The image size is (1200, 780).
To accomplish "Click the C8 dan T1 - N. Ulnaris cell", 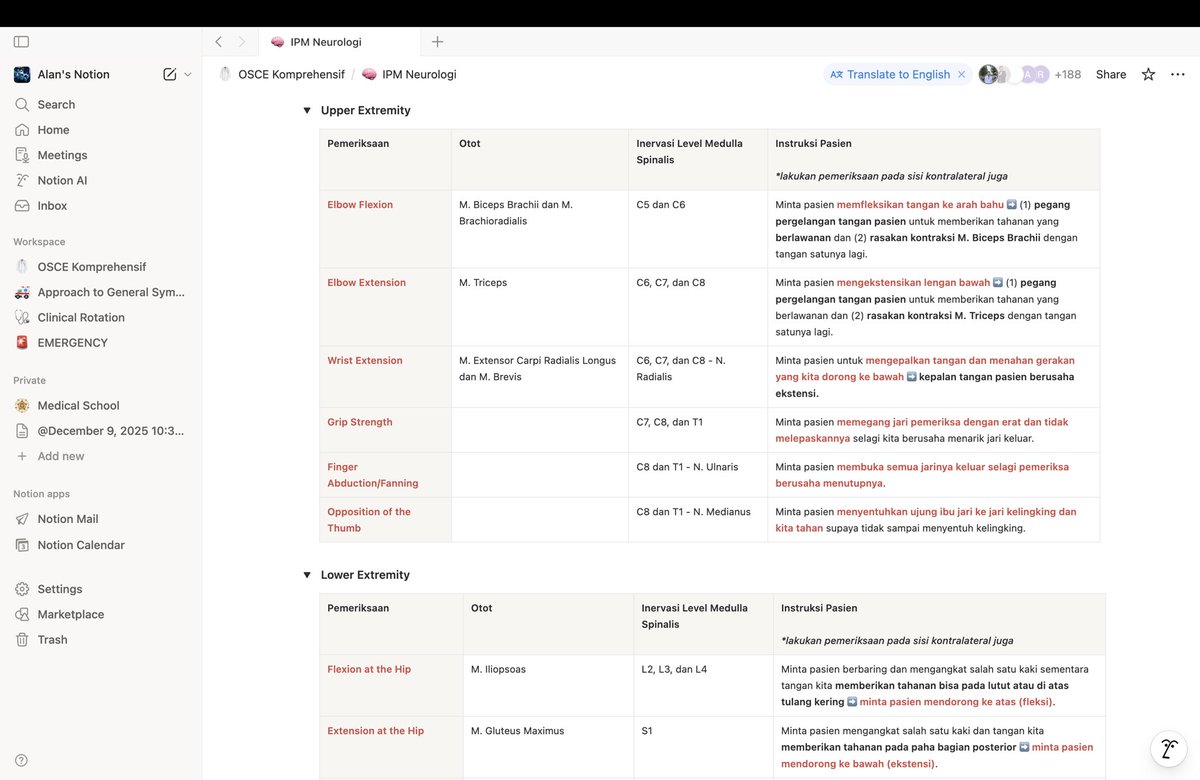I will click(698, 475).
